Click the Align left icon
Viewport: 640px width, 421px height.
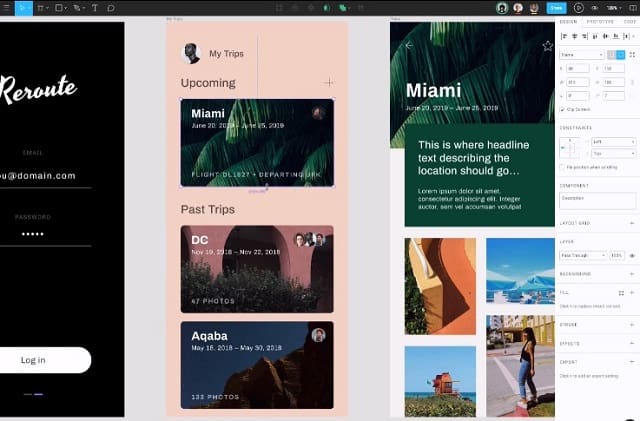pos(564,36)
